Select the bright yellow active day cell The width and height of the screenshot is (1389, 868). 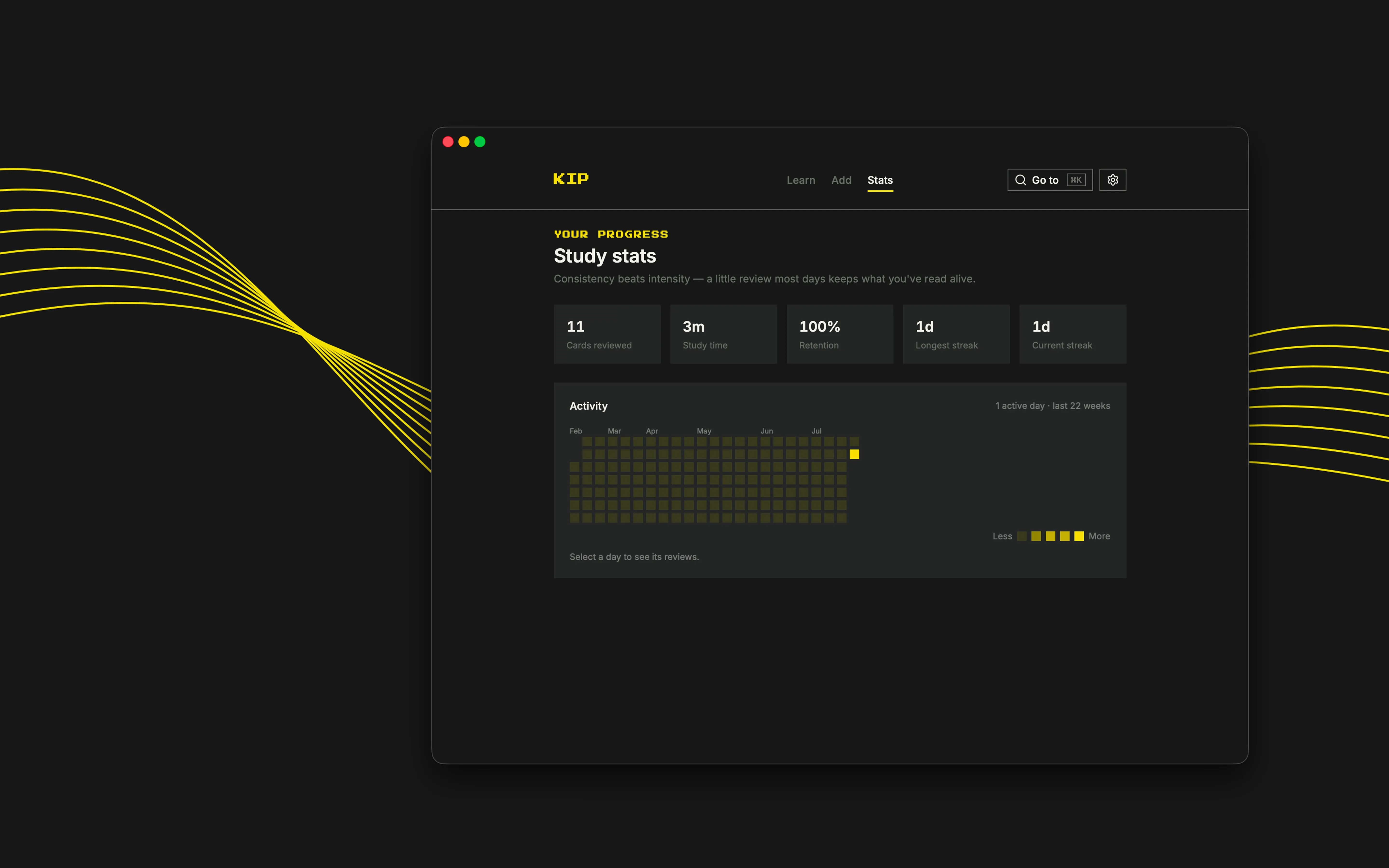854,454
